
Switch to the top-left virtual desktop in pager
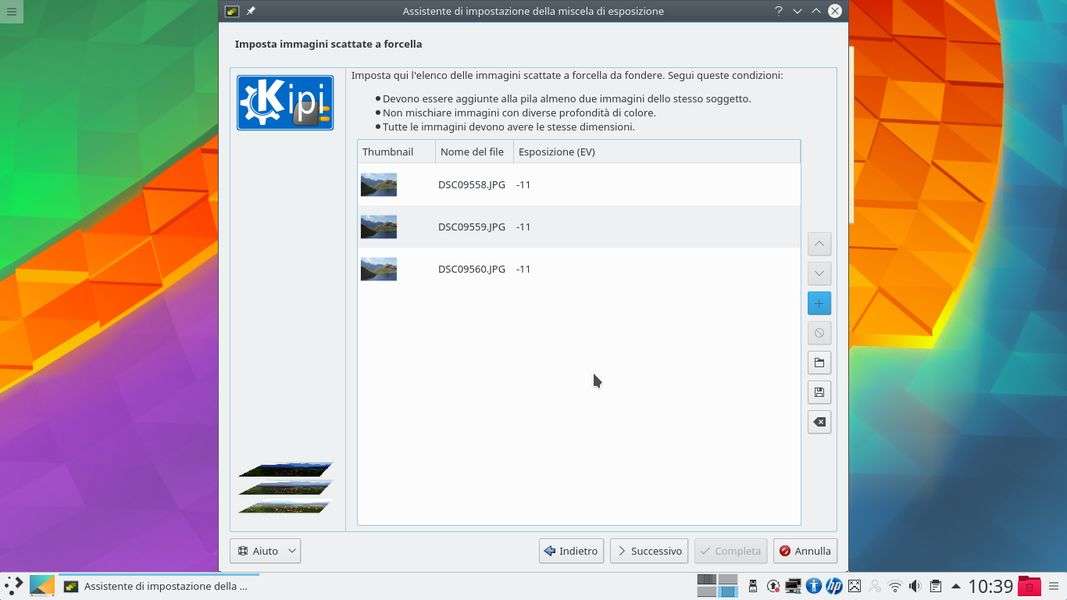(x=706, y=580)
